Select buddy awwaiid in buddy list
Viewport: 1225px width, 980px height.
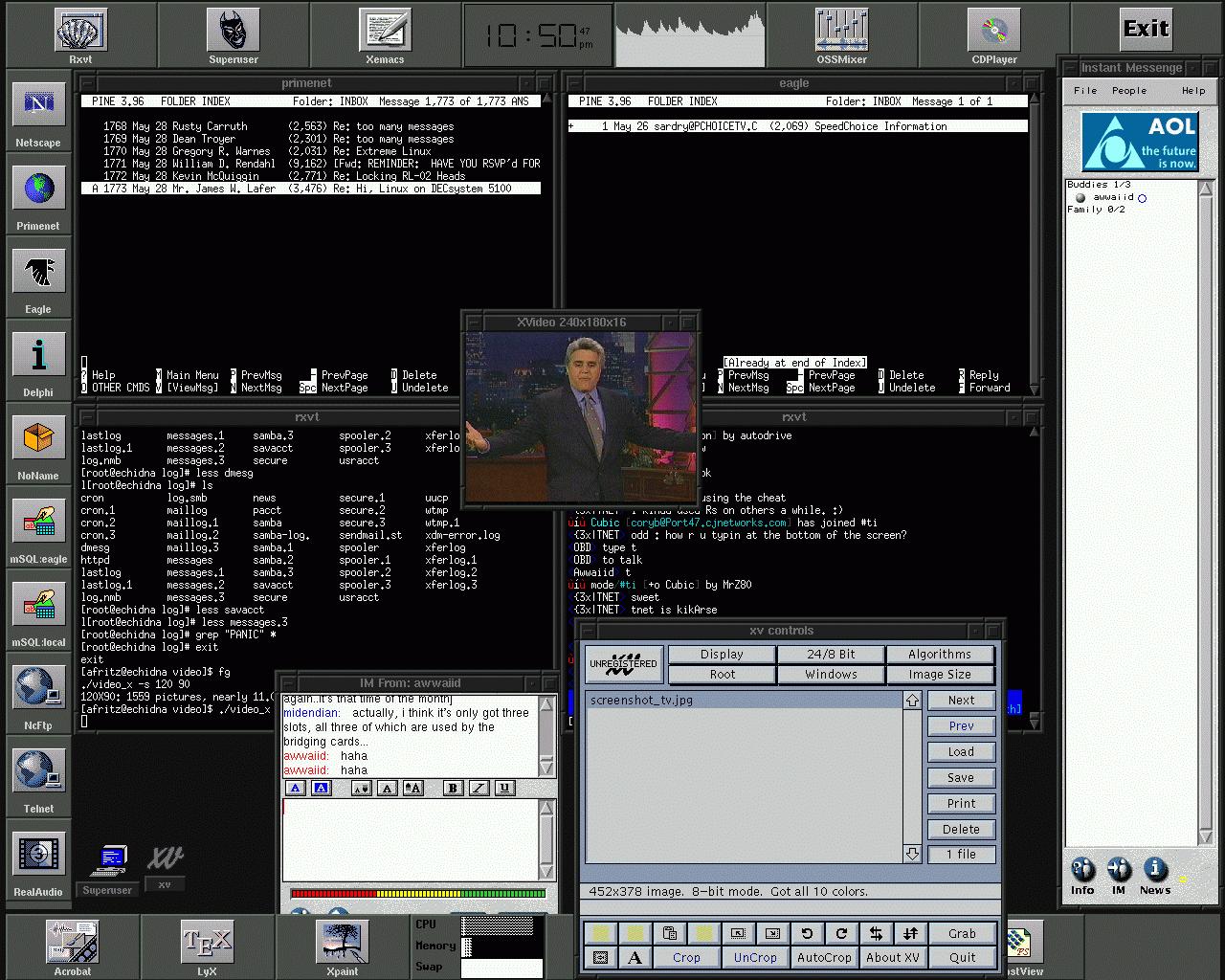point(1114,197)
